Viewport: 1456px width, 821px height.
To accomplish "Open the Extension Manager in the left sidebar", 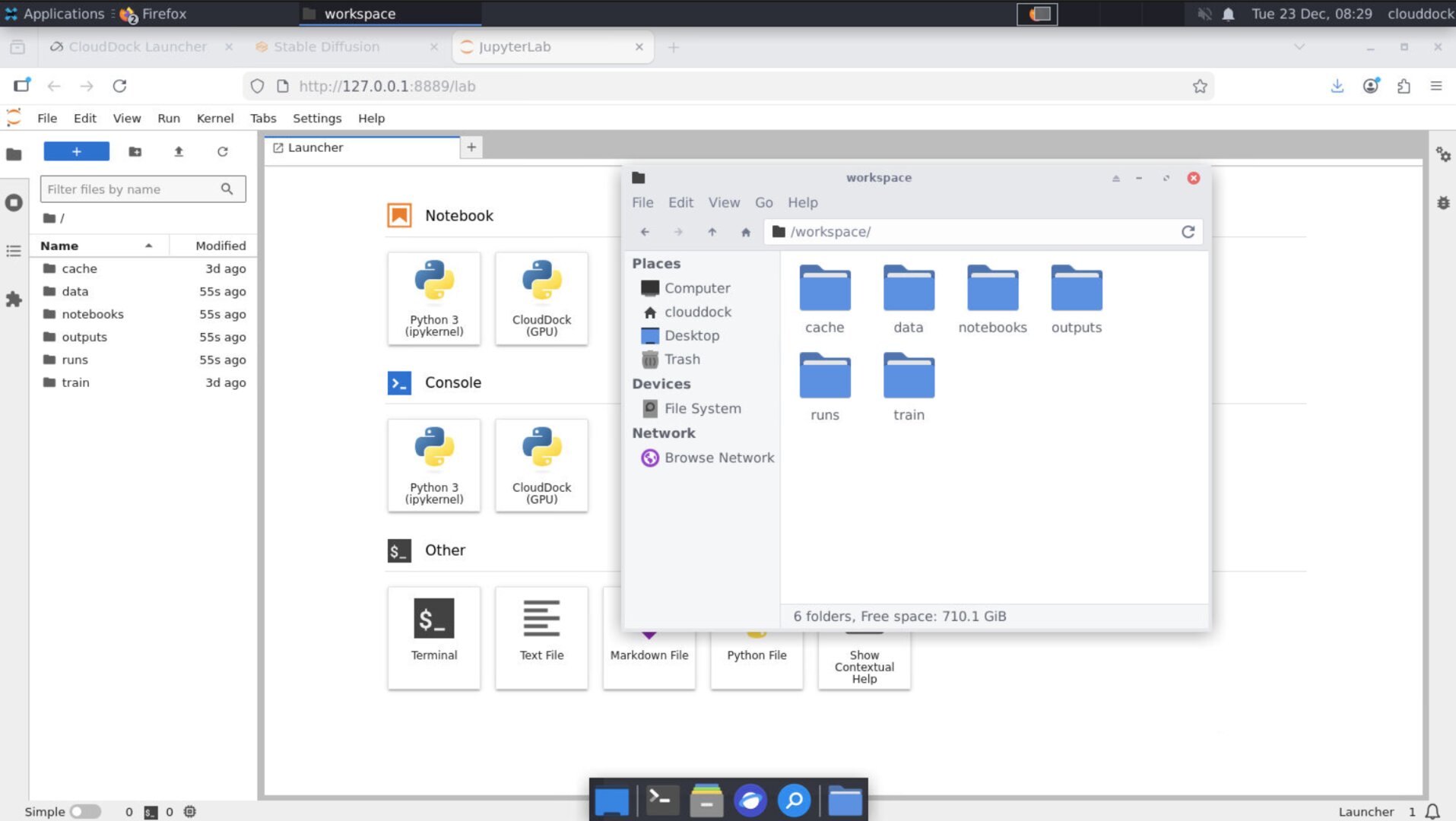I will (14, 300).
